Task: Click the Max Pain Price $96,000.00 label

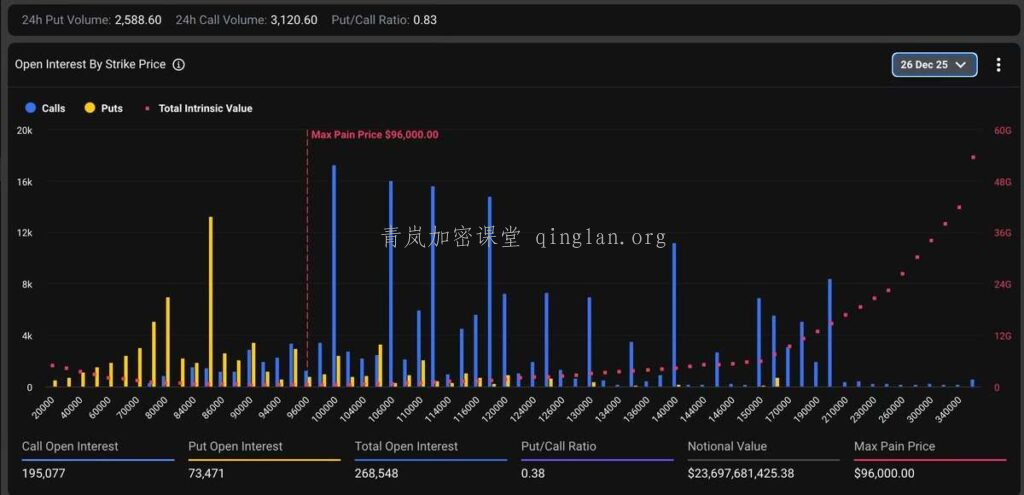Action: coord(374,134)
